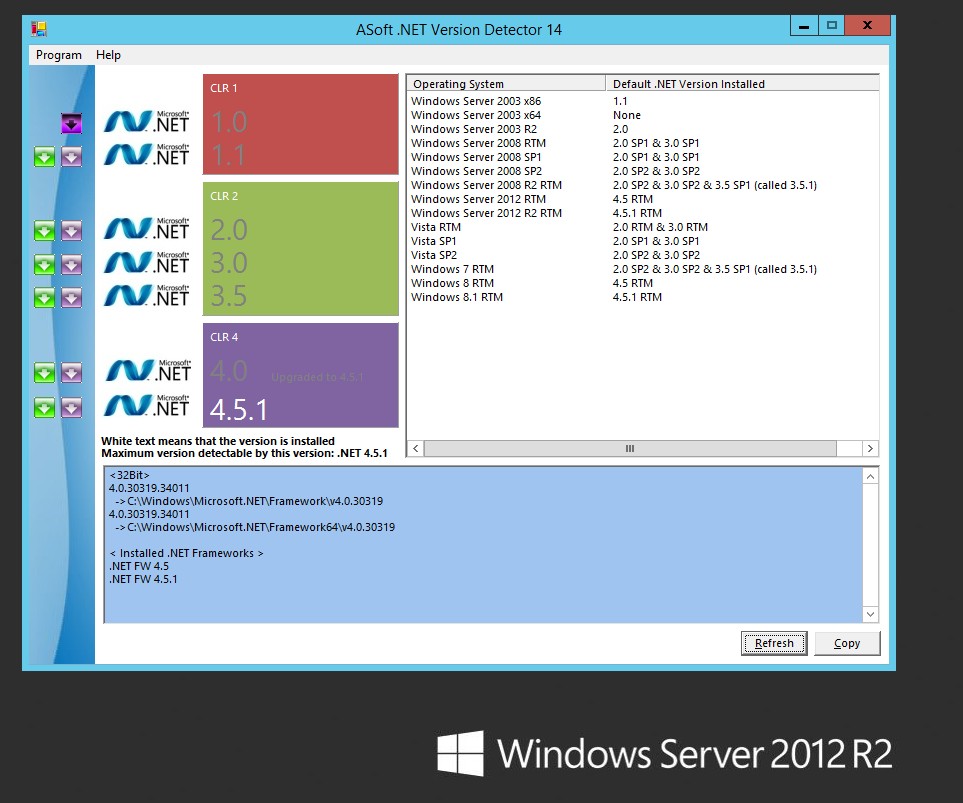Click the greyed 4.0 version in CLR 4 tile

coord(229,371)
